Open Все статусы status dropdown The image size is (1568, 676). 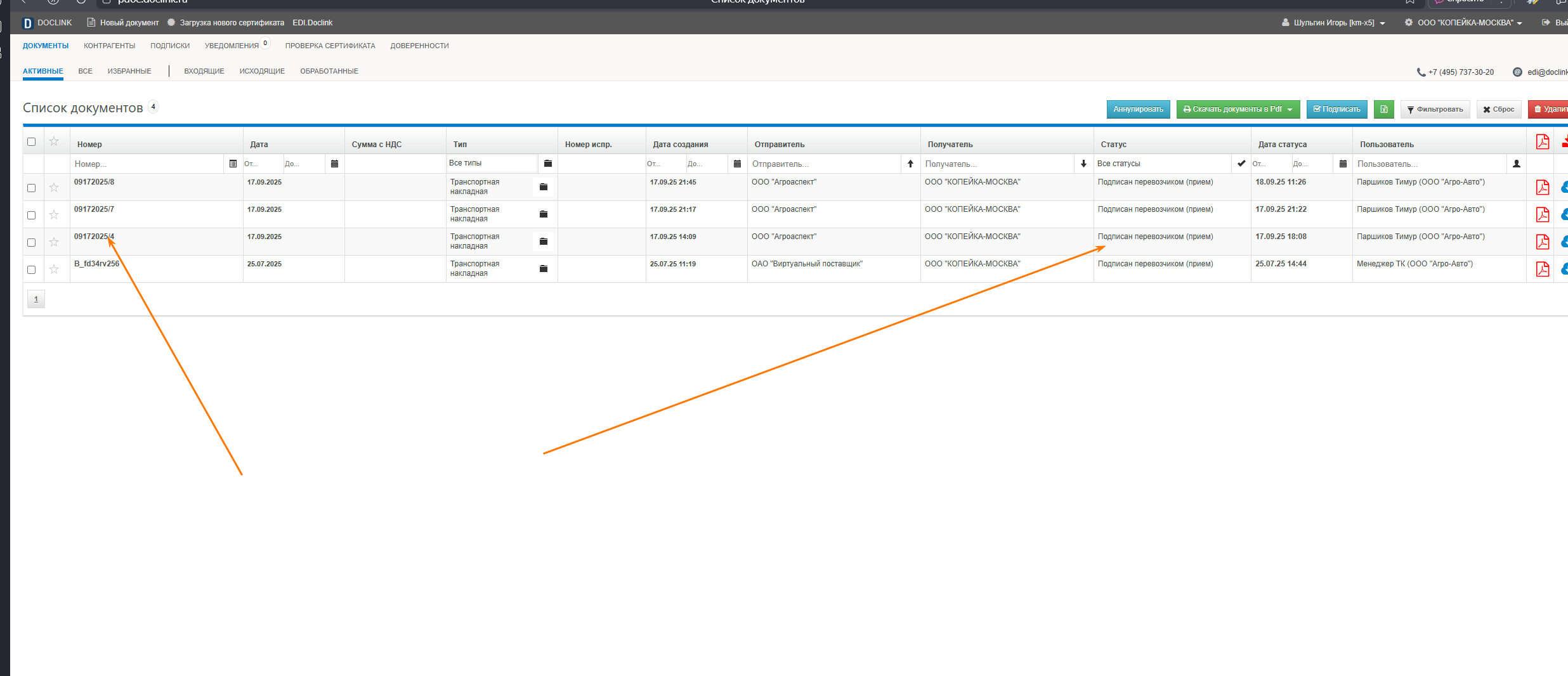(x=1163, y=164)
